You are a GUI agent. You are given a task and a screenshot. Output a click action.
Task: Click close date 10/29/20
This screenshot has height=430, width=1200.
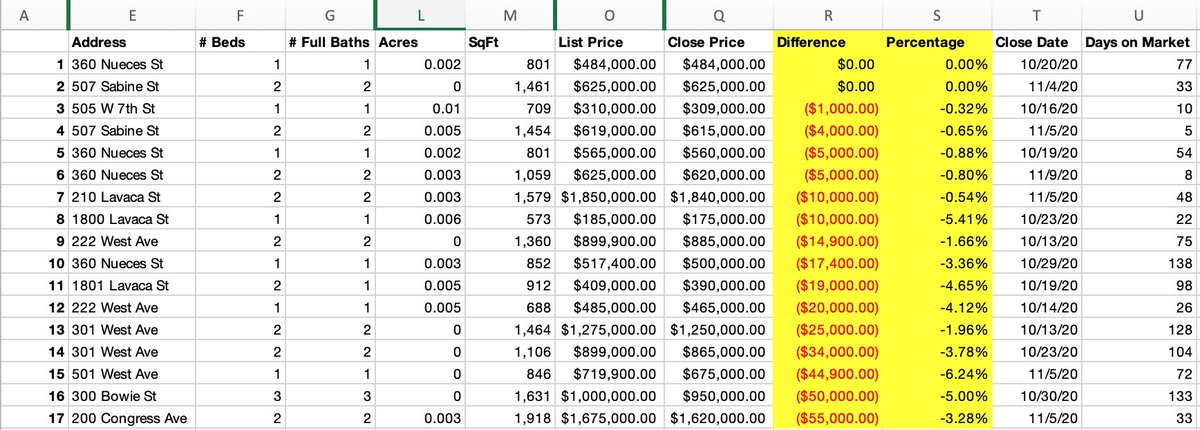click(x=1036, y=262)
